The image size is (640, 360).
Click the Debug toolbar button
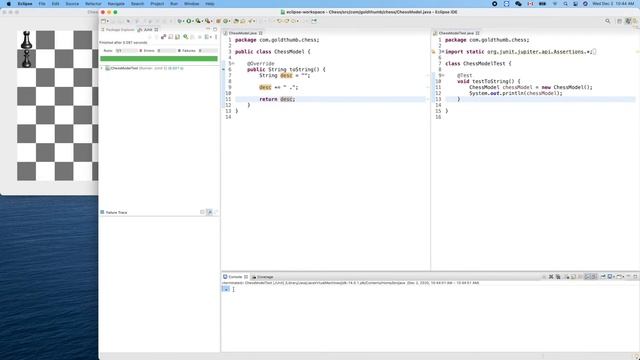point(180,21)
